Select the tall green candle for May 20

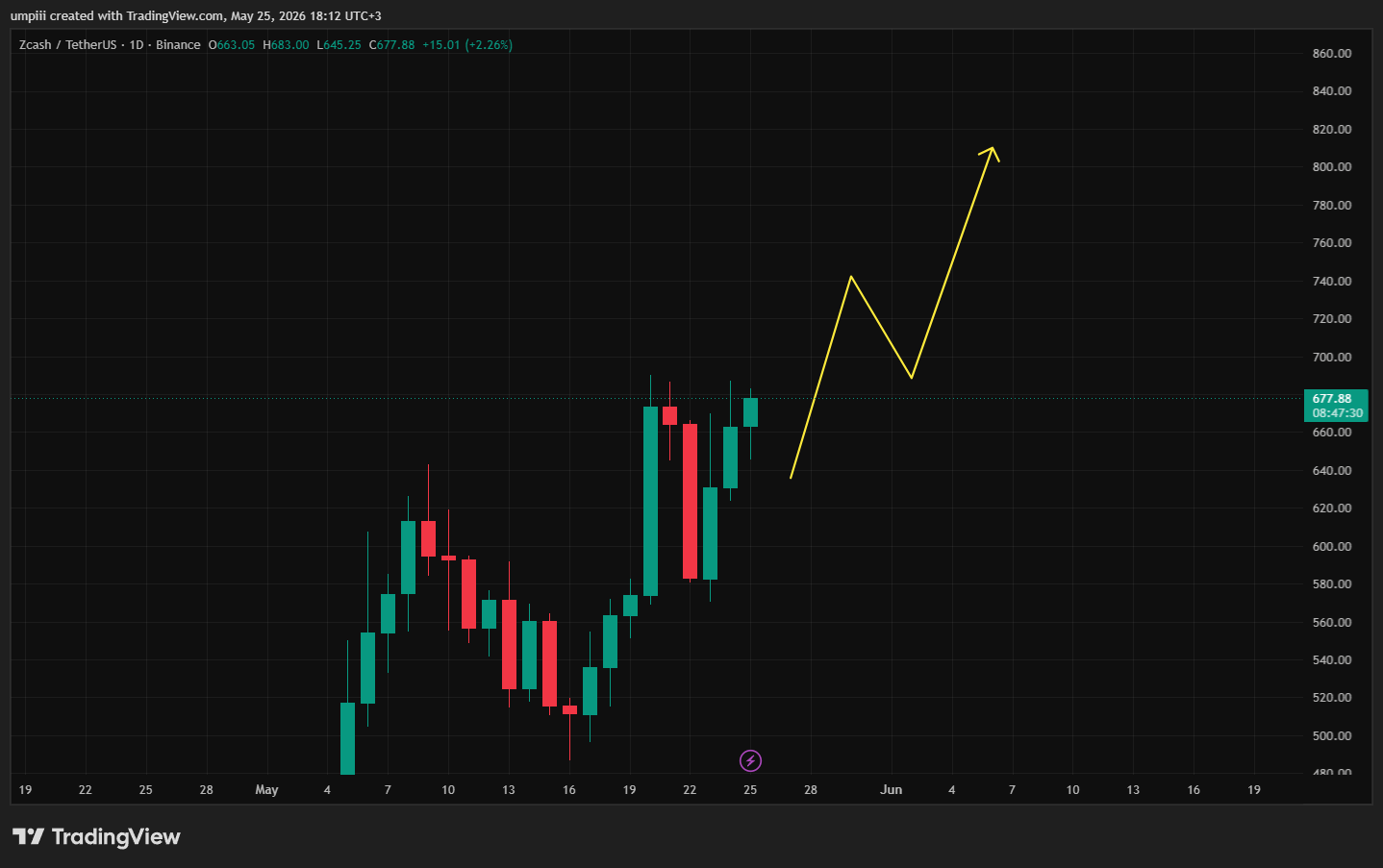(650, 501)
